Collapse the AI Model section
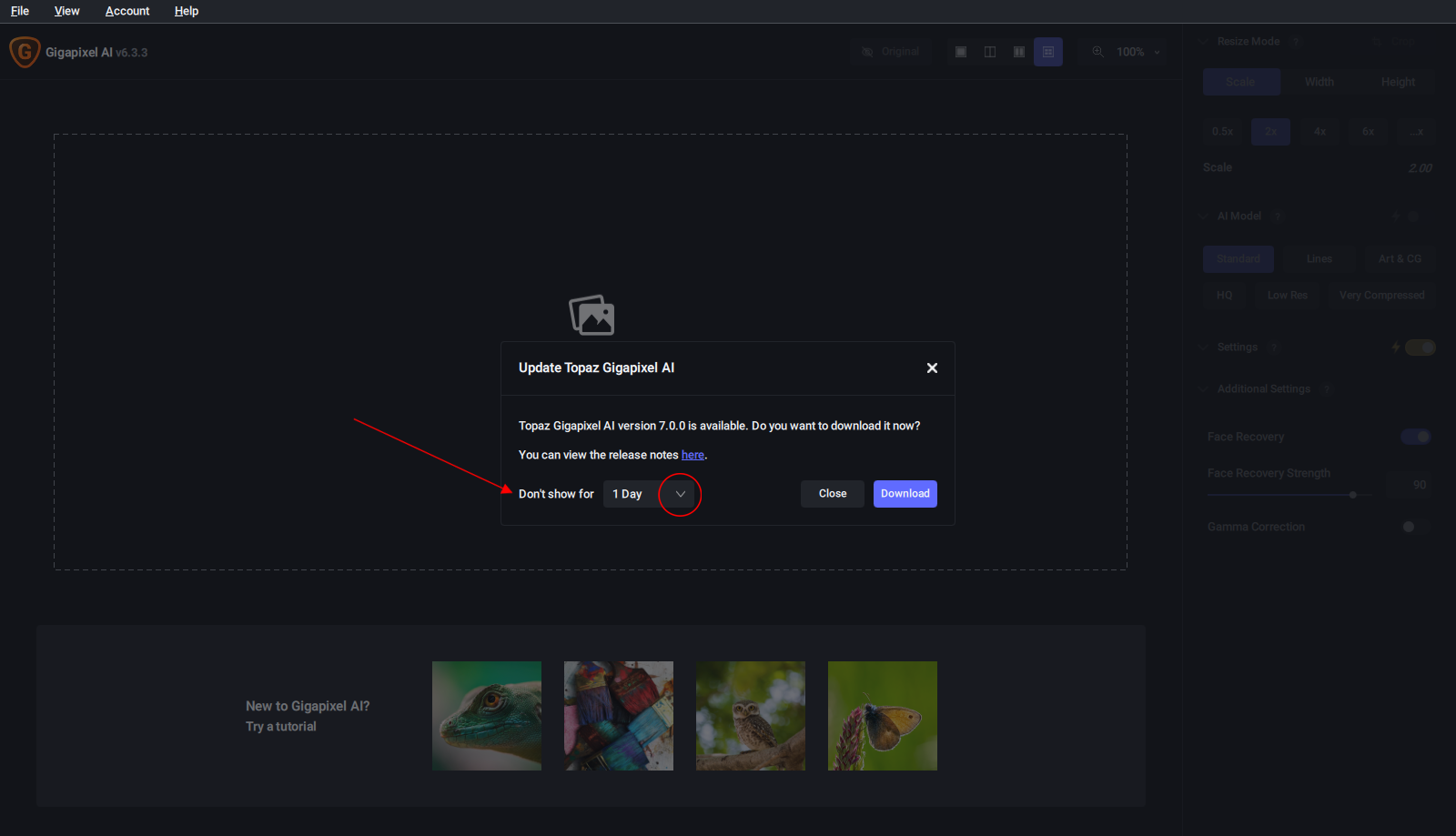The width and height of the screenshot is (1456, 836). coord(1203,217)
